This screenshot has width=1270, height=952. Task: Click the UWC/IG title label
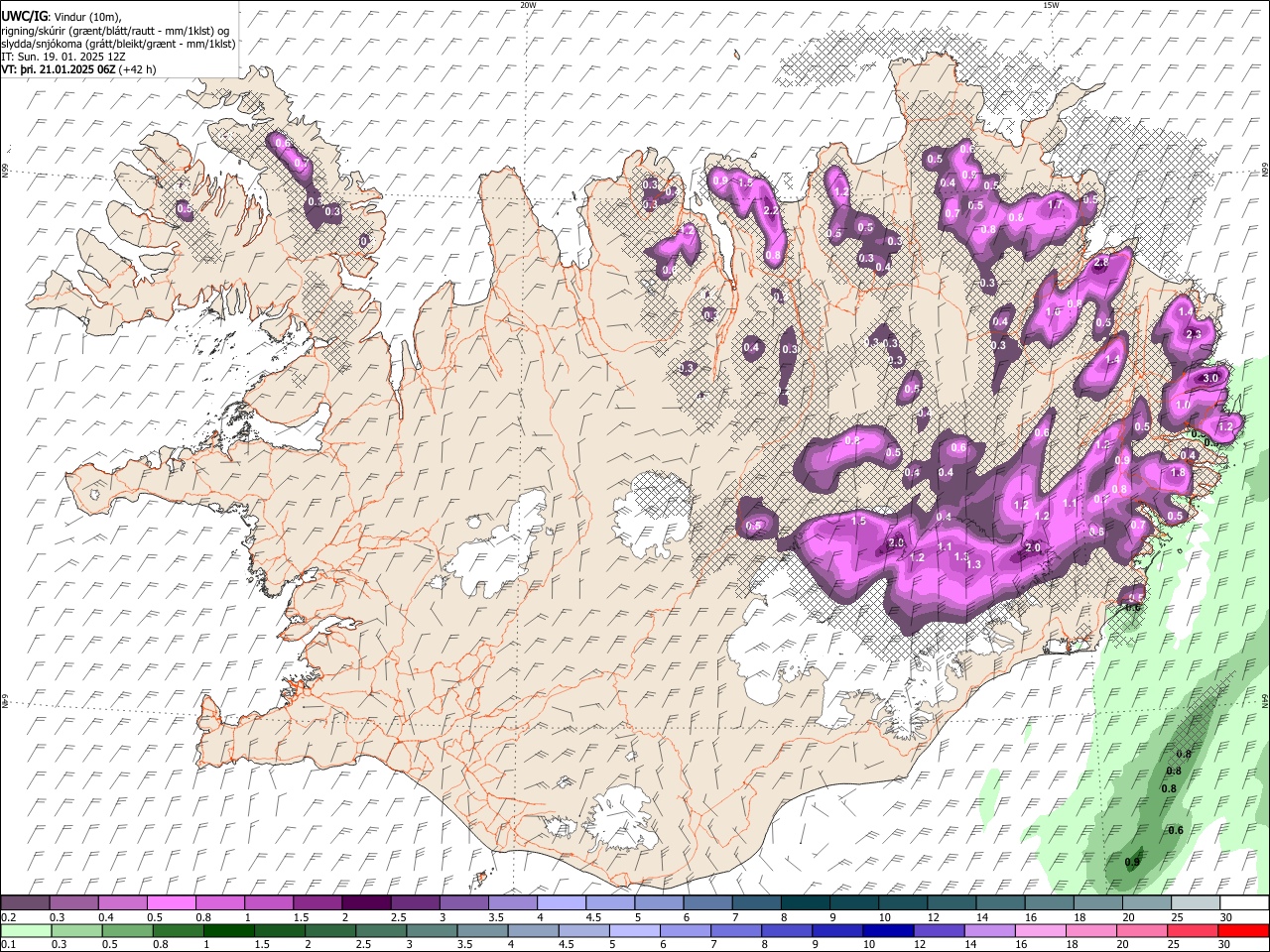[24, 17]
